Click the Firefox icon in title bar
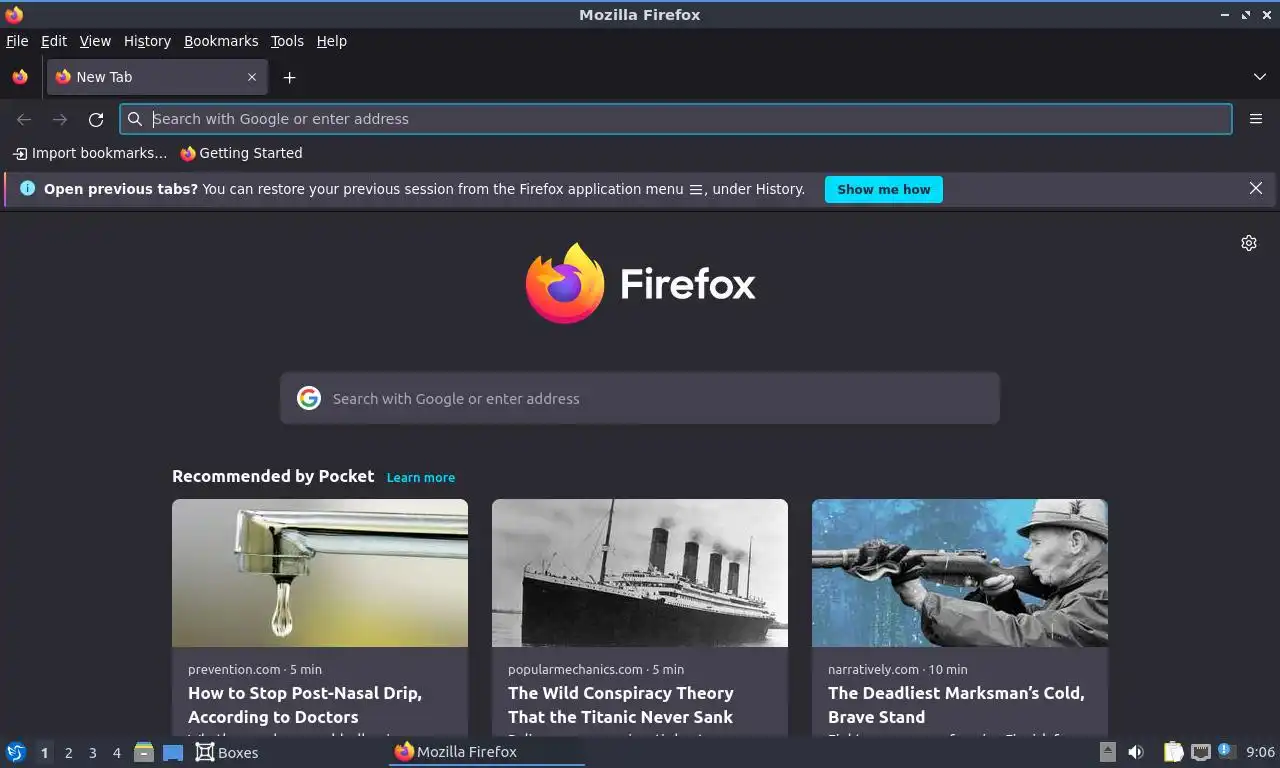Image resolution: width=1280 pixels, height=768 pixels. pyautogui.click(x=14, y=15)
